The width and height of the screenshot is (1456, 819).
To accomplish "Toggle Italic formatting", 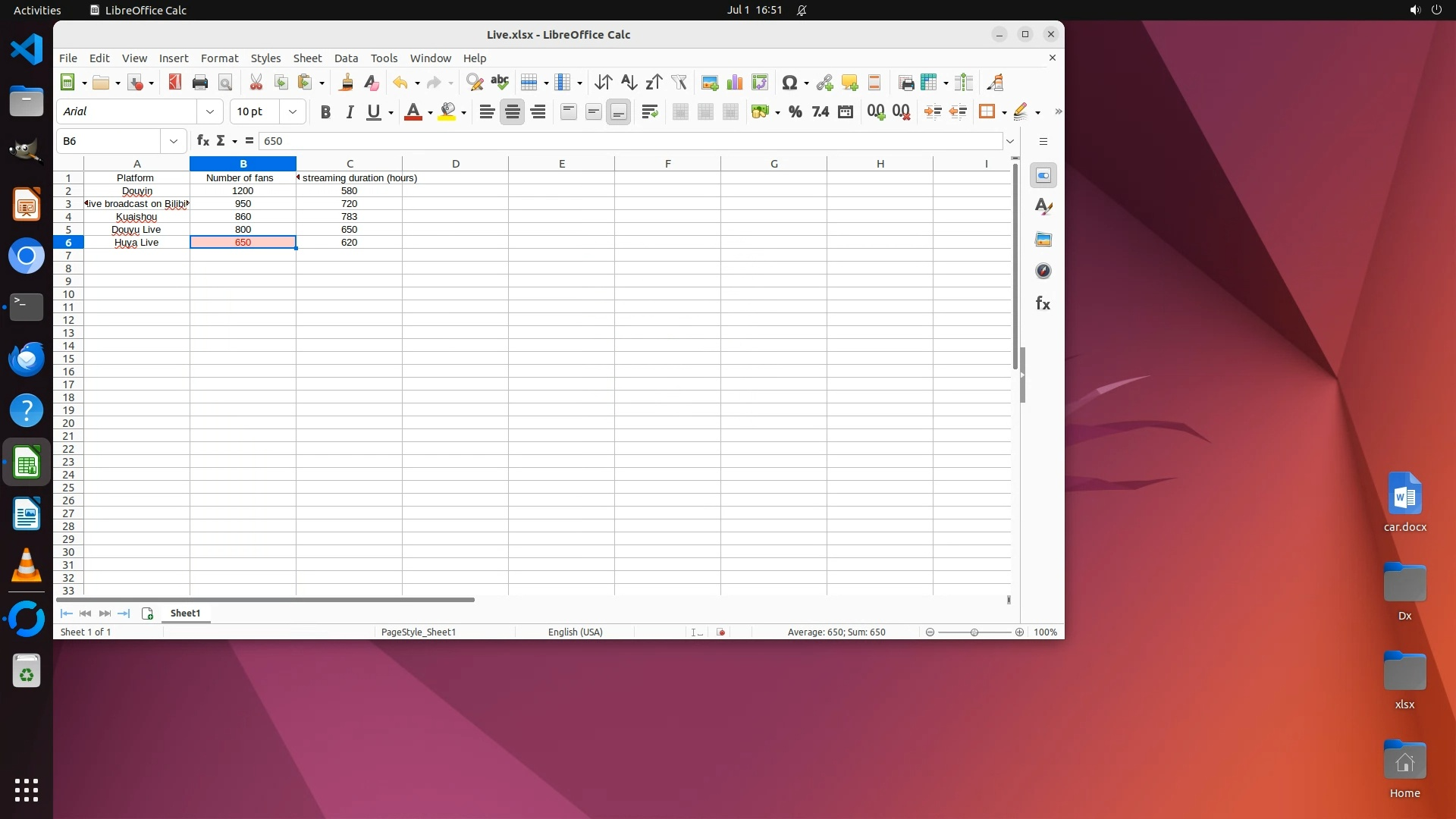I will pyautogui.click(x=350, y=112).
